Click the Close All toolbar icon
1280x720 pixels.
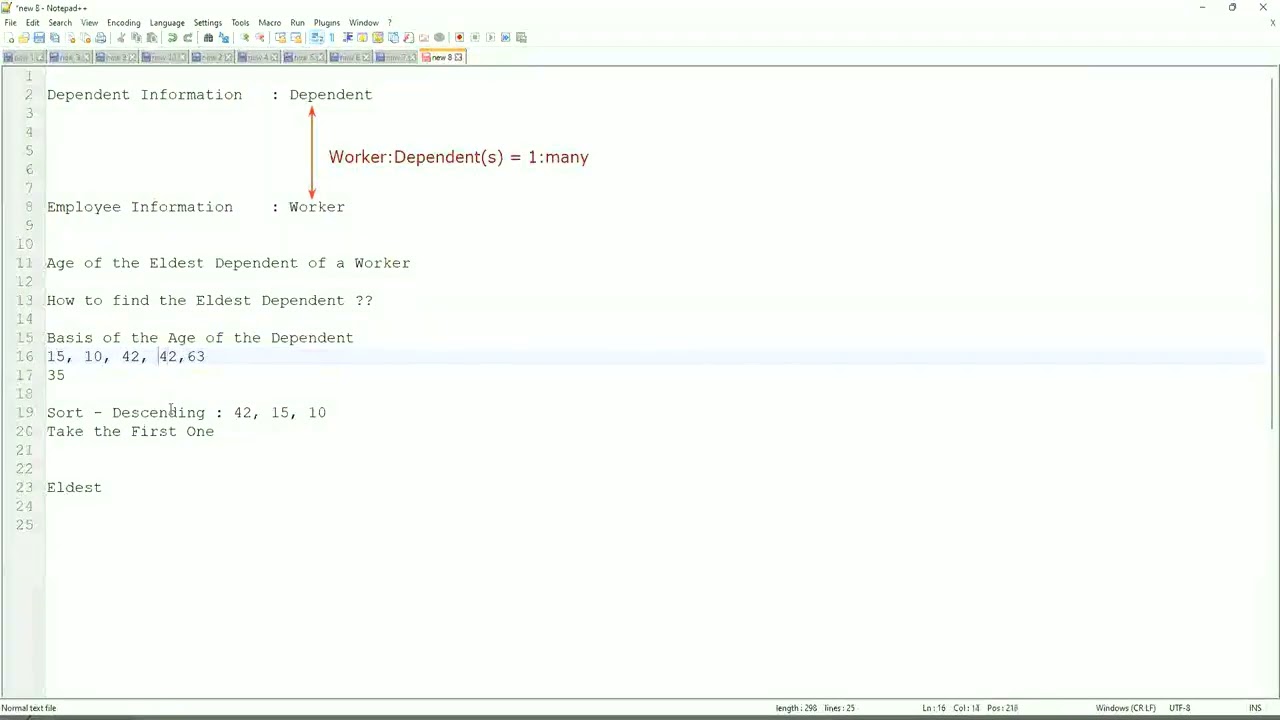[x=86, y=38]
